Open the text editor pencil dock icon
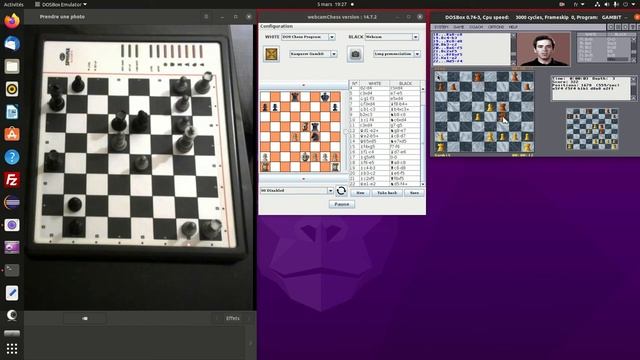 12,293
